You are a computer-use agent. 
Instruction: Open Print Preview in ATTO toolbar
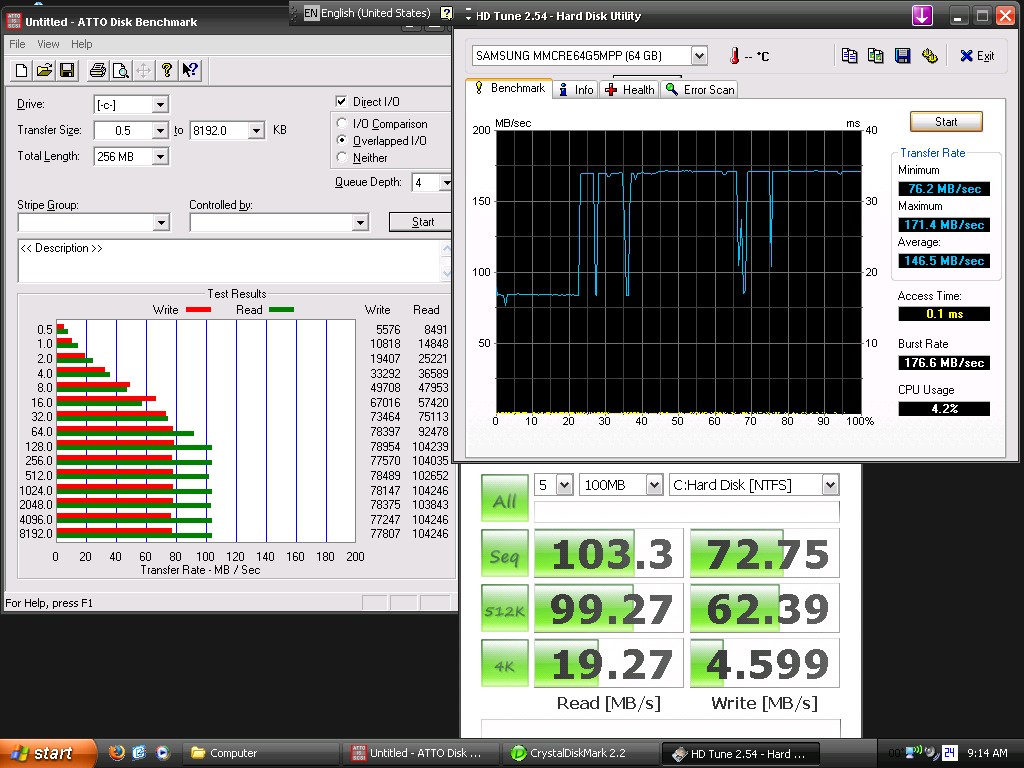(120, 70)
